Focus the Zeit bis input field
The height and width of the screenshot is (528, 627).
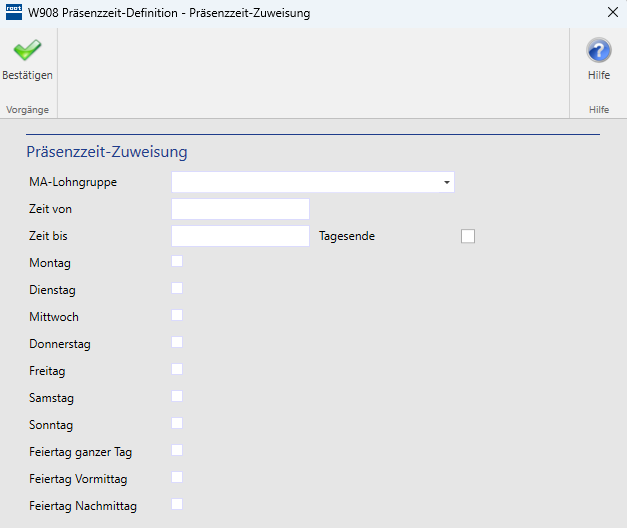point(240,236)
